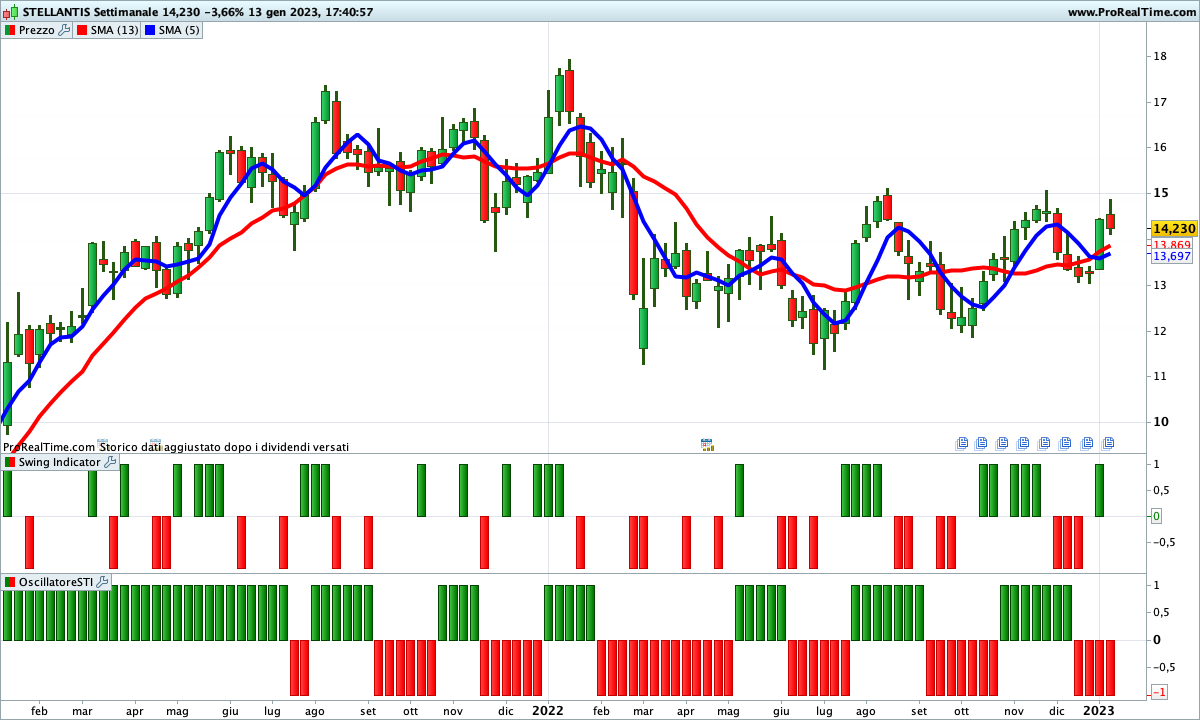
Task: Select the OscillatoreSTI panel label
Action: coord(56,581)
